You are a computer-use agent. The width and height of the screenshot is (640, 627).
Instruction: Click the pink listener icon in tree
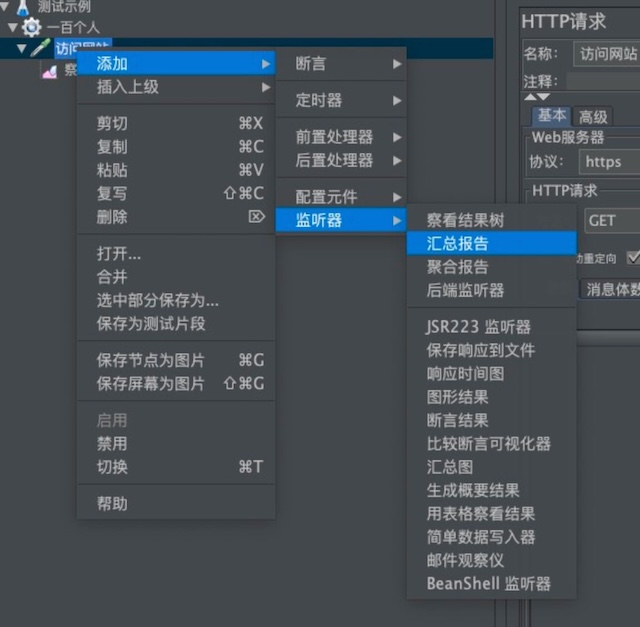[50, 72]
